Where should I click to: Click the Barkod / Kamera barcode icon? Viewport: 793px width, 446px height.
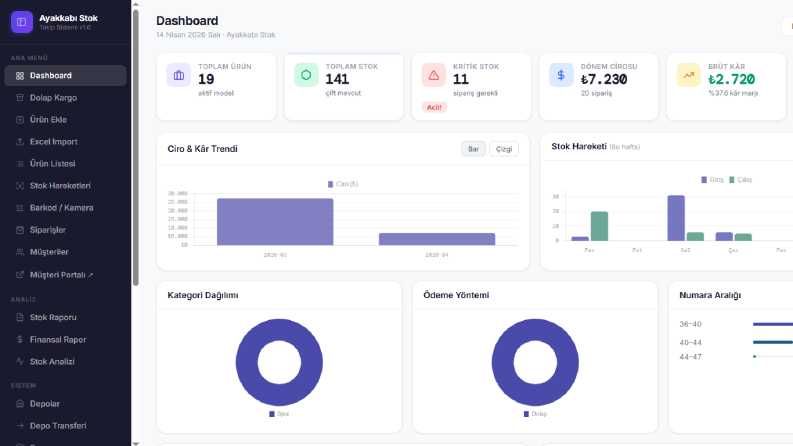pos(20,208)
